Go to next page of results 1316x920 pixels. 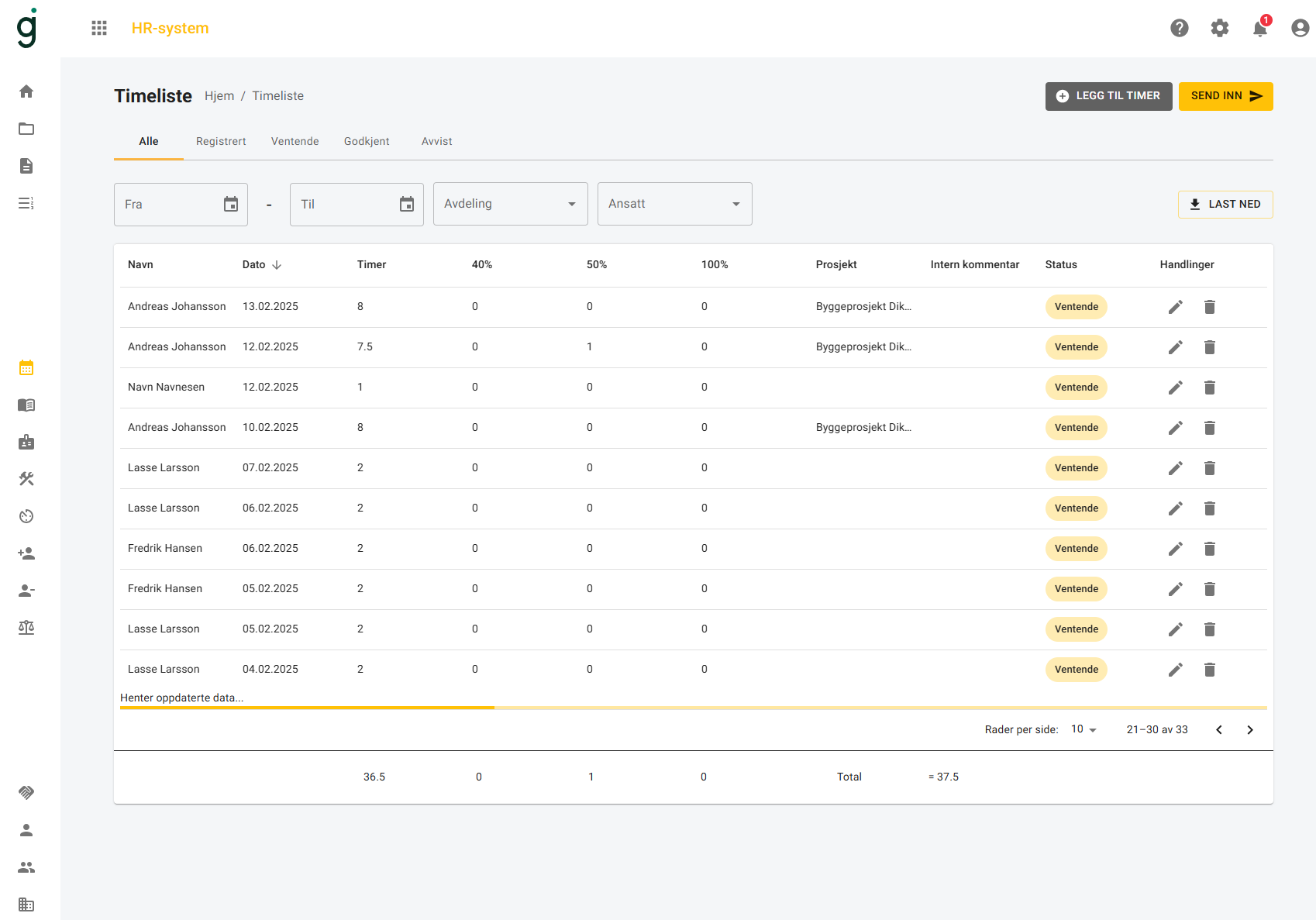(1250, 730)
